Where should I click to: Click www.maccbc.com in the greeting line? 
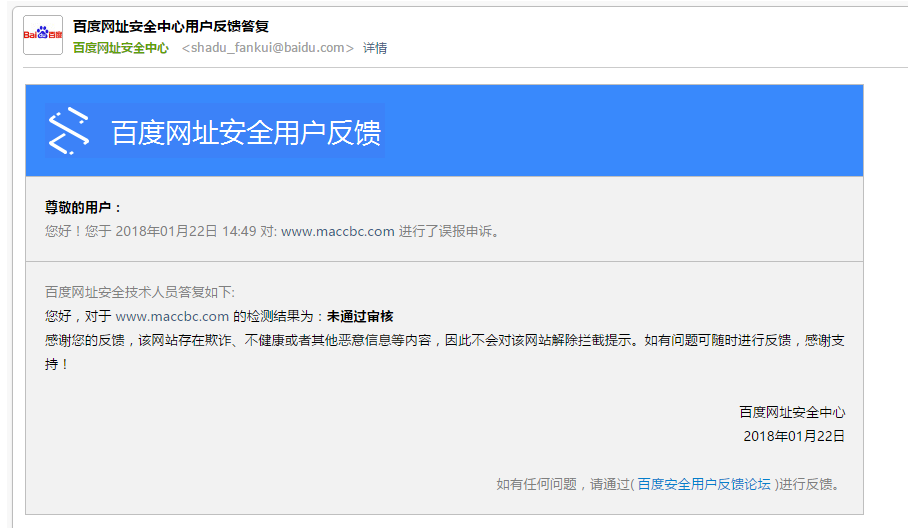[338, 232]
